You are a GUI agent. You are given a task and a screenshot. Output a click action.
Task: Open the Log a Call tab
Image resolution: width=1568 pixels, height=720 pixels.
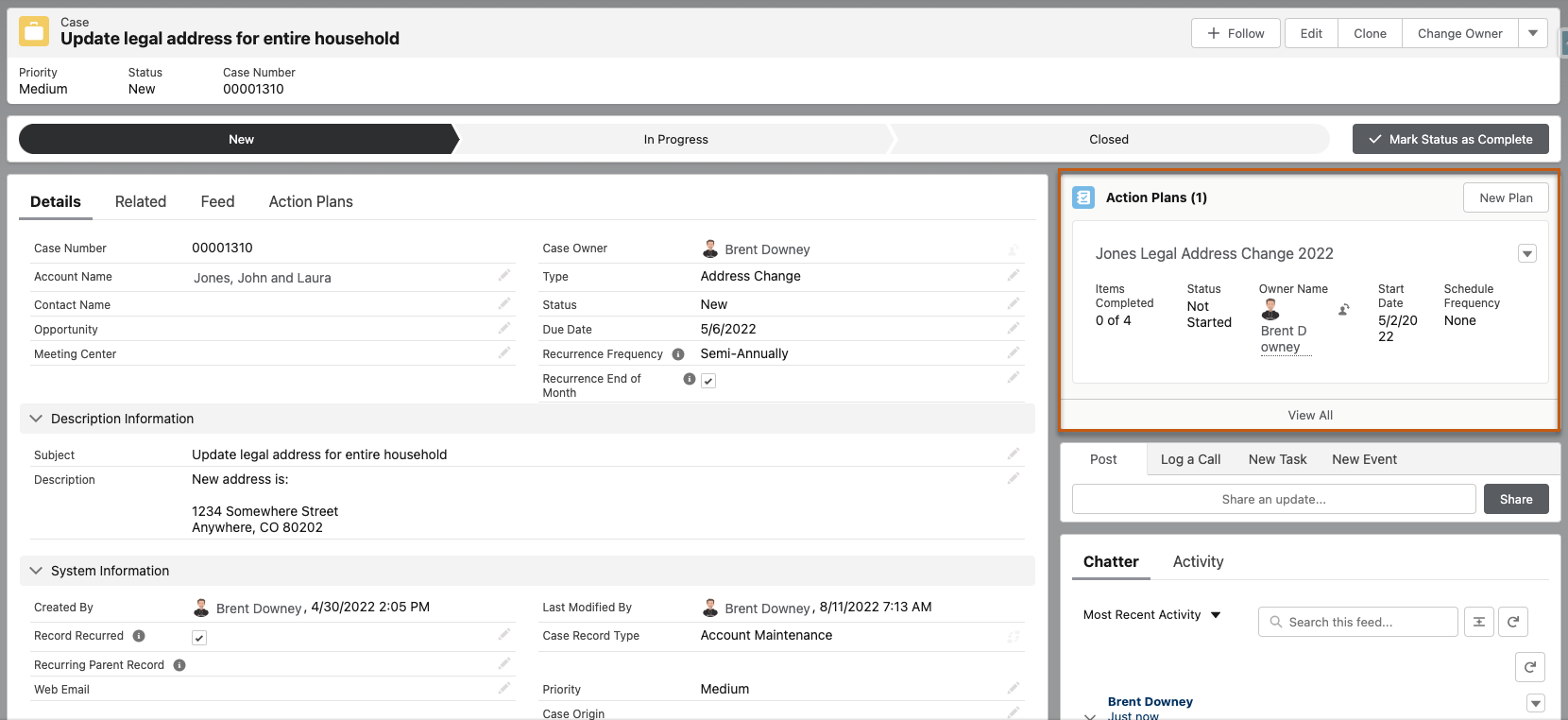tap(1190, 459)
